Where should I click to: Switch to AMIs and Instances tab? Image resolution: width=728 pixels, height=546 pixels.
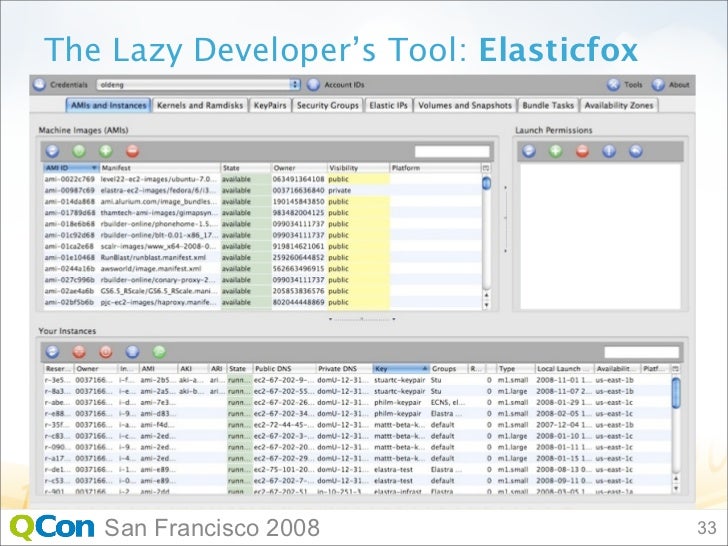point(108,105)
